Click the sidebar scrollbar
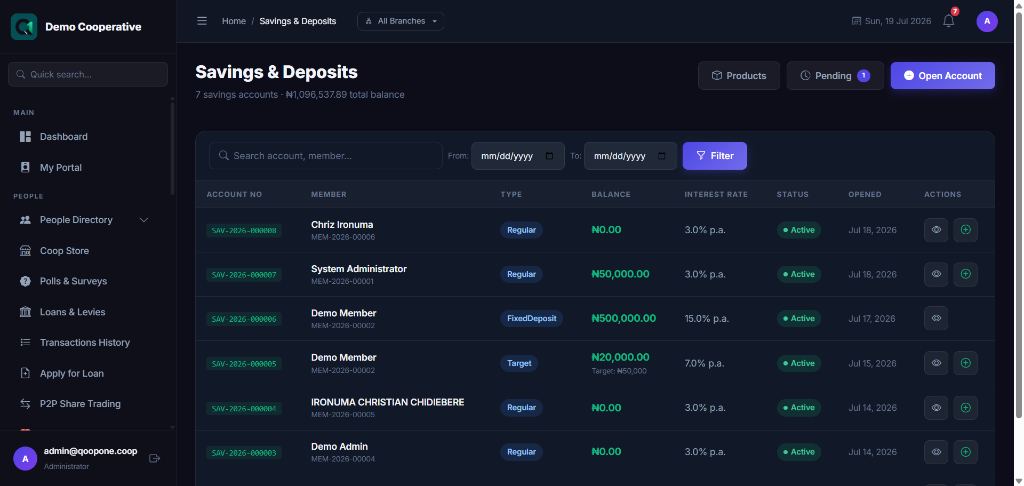Image resolution: width=1024 pixels, height=486 pixels. pos(172,148)
